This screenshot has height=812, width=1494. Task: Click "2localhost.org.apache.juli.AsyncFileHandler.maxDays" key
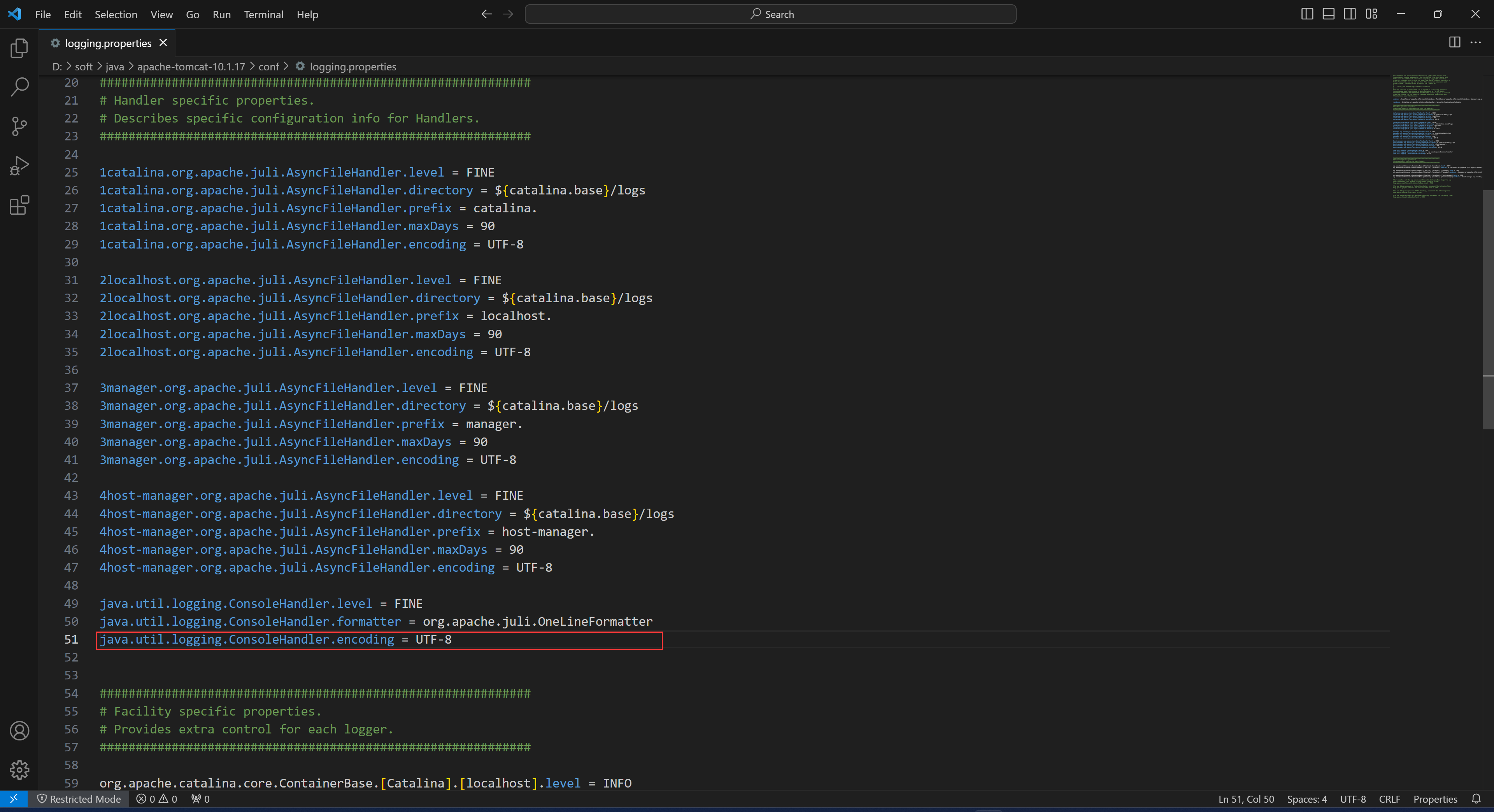(x=282, y=334)
